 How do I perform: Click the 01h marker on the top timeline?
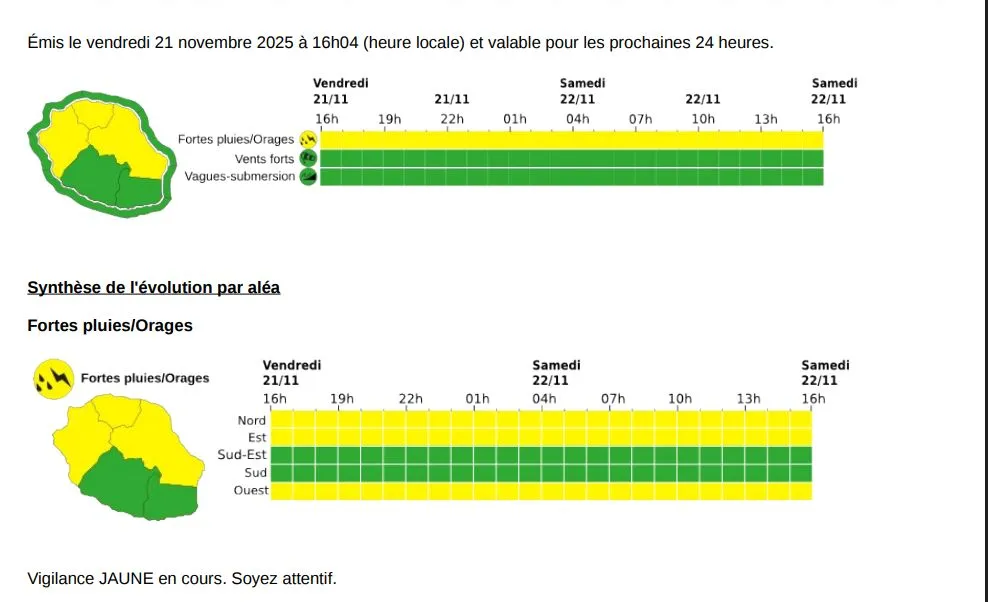pyautogui.click(x=515, y=119)
